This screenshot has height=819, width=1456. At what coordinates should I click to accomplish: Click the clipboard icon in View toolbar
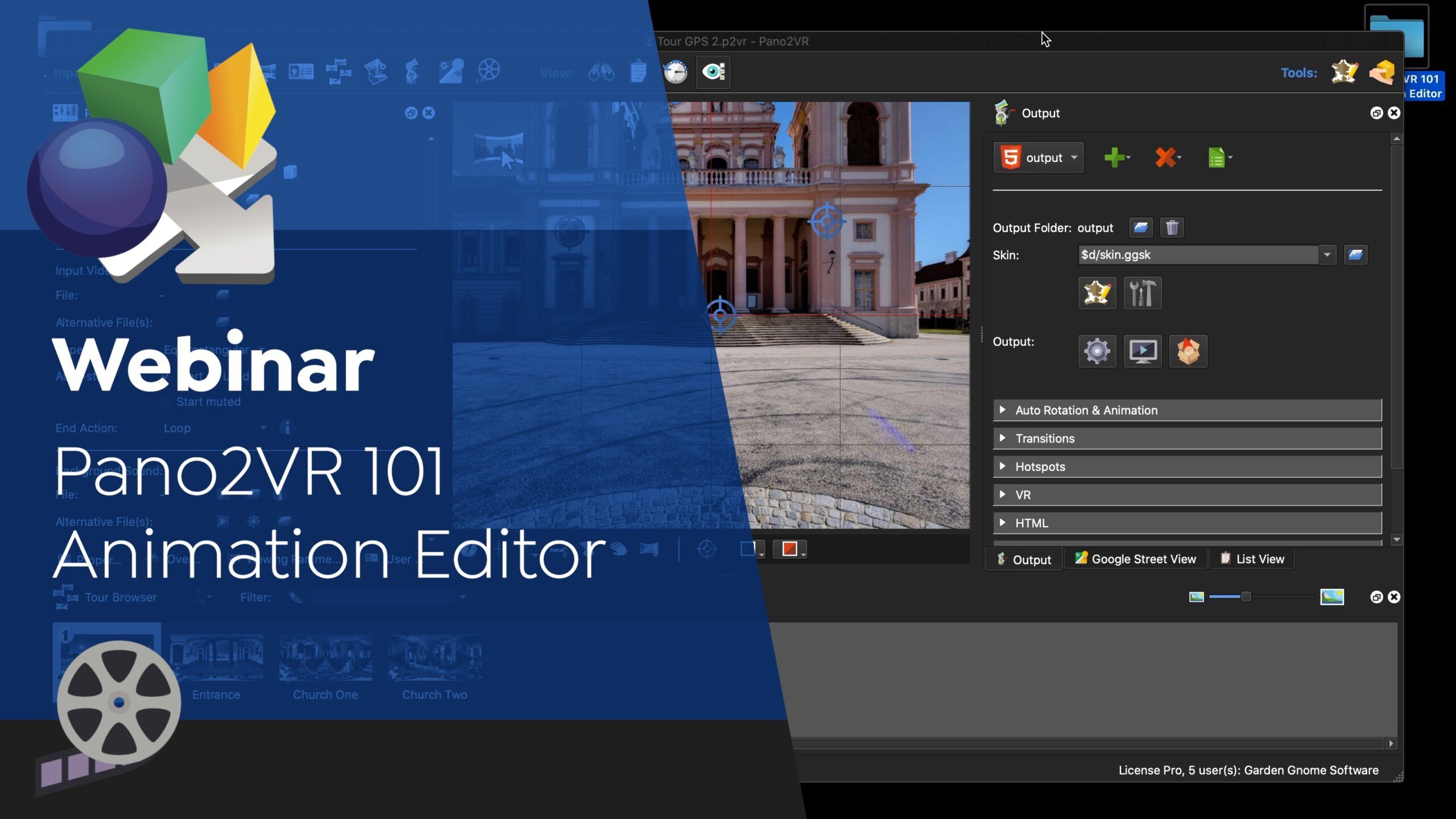point(638,72)
